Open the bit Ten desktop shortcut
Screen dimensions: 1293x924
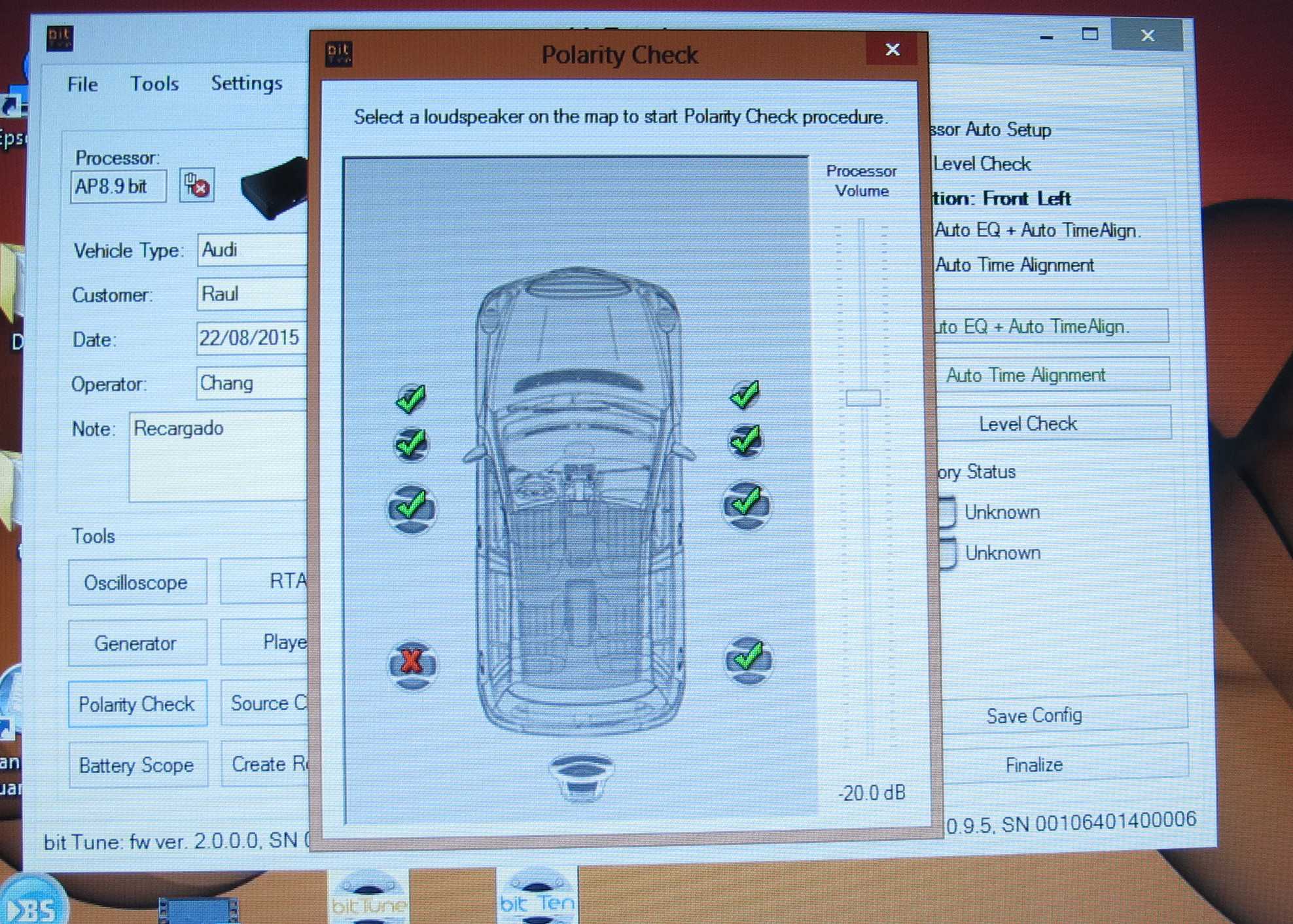pos(537,896)
